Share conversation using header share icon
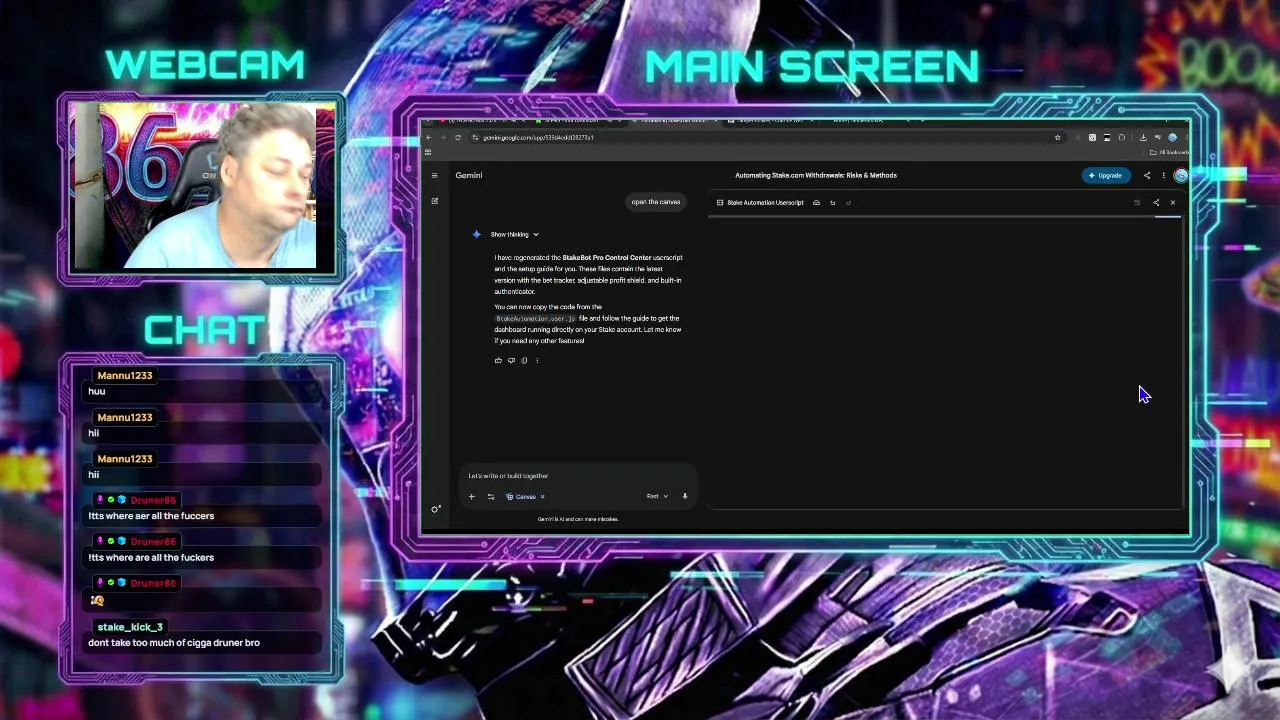The width and height of the screenshot is (1280, 720). (1147, 175)
